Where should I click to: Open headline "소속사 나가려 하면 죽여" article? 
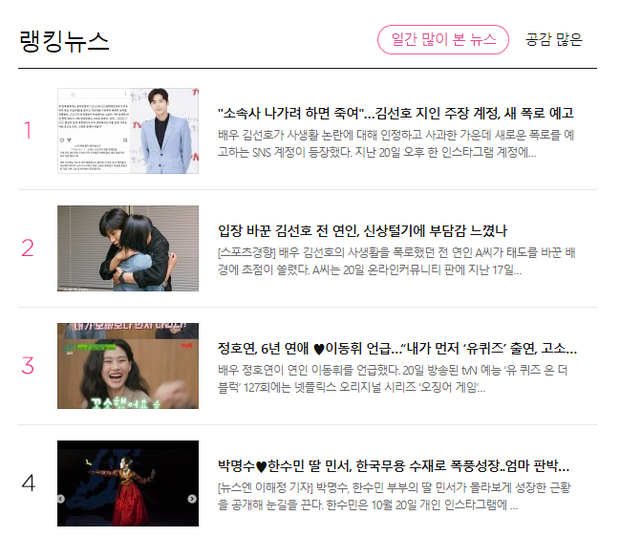(x=396, y=113)
